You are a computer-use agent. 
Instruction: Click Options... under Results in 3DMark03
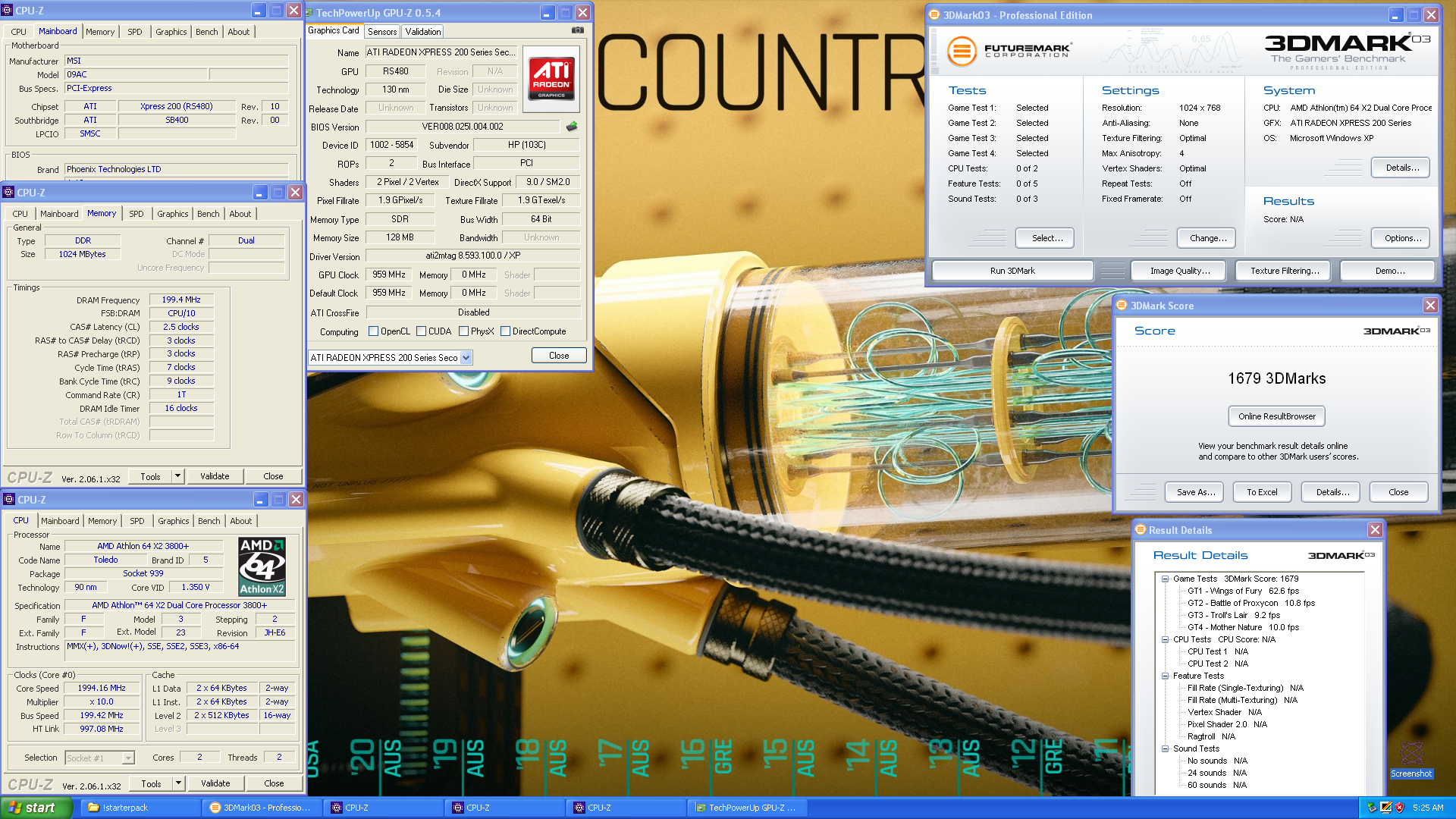coord(1402,238)
